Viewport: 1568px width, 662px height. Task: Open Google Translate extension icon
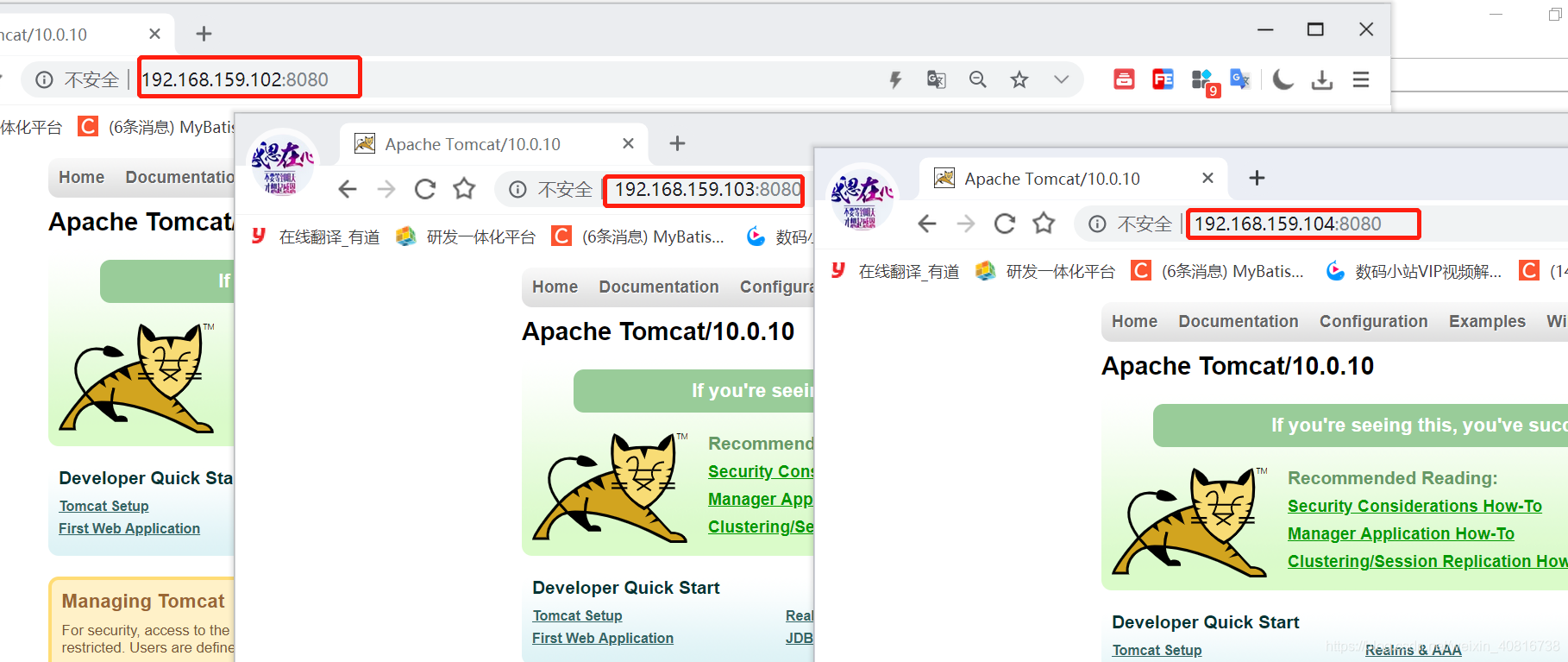pos(1240,79)
